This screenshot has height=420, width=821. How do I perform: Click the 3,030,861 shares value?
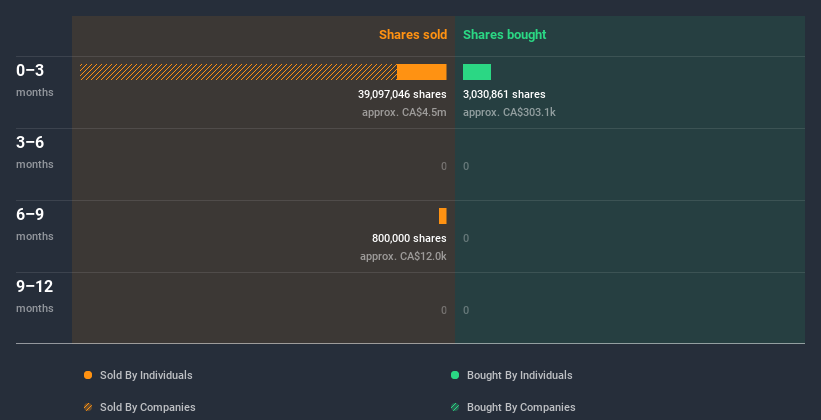[x=504, y=94]
